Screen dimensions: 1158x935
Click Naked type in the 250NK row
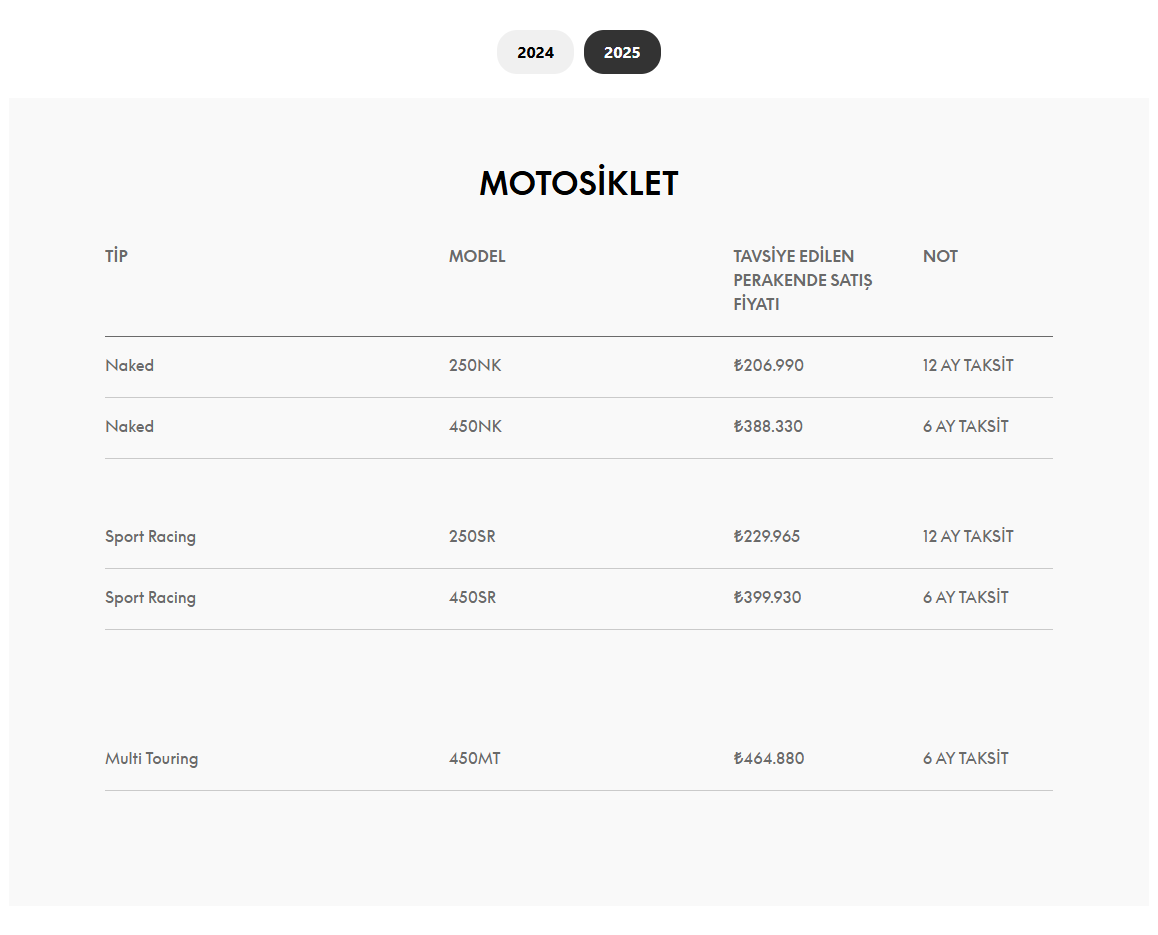point(129,366)
